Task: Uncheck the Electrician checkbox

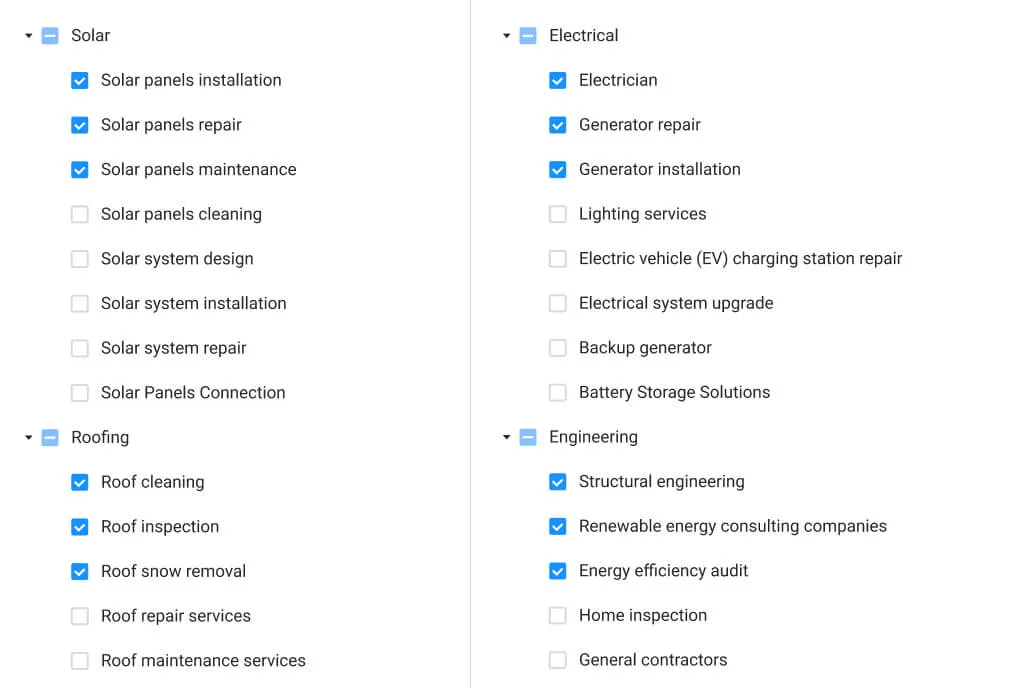Action: 558,81
